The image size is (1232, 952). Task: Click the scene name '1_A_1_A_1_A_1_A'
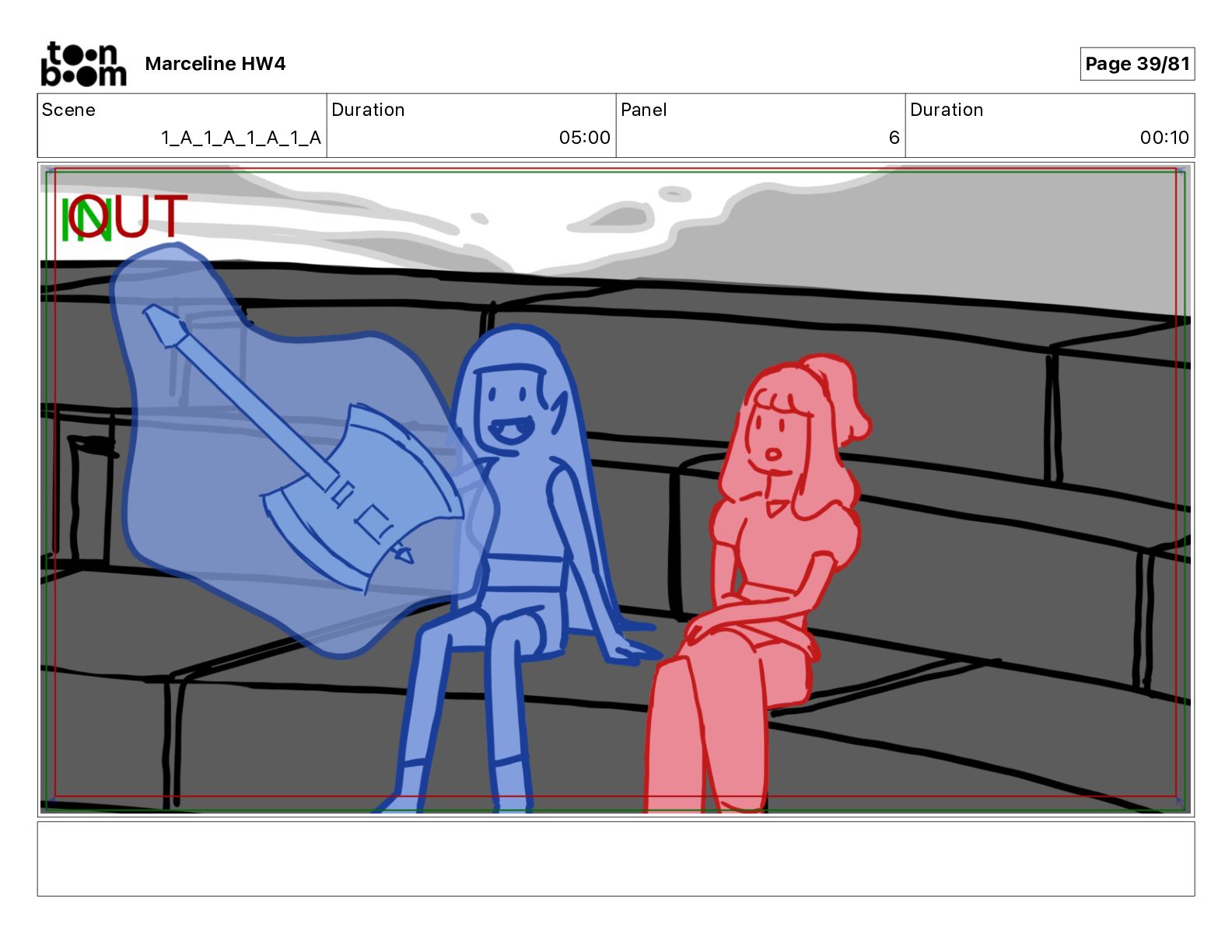(x=241, y=138)
